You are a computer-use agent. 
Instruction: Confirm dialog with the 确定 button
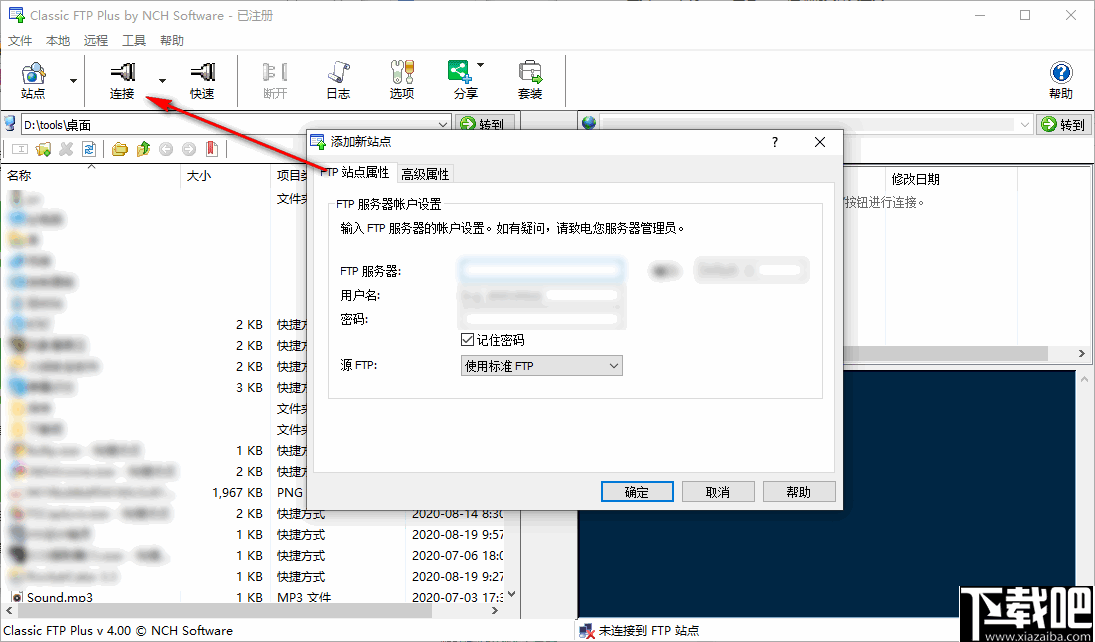click(x=637, y=491)
